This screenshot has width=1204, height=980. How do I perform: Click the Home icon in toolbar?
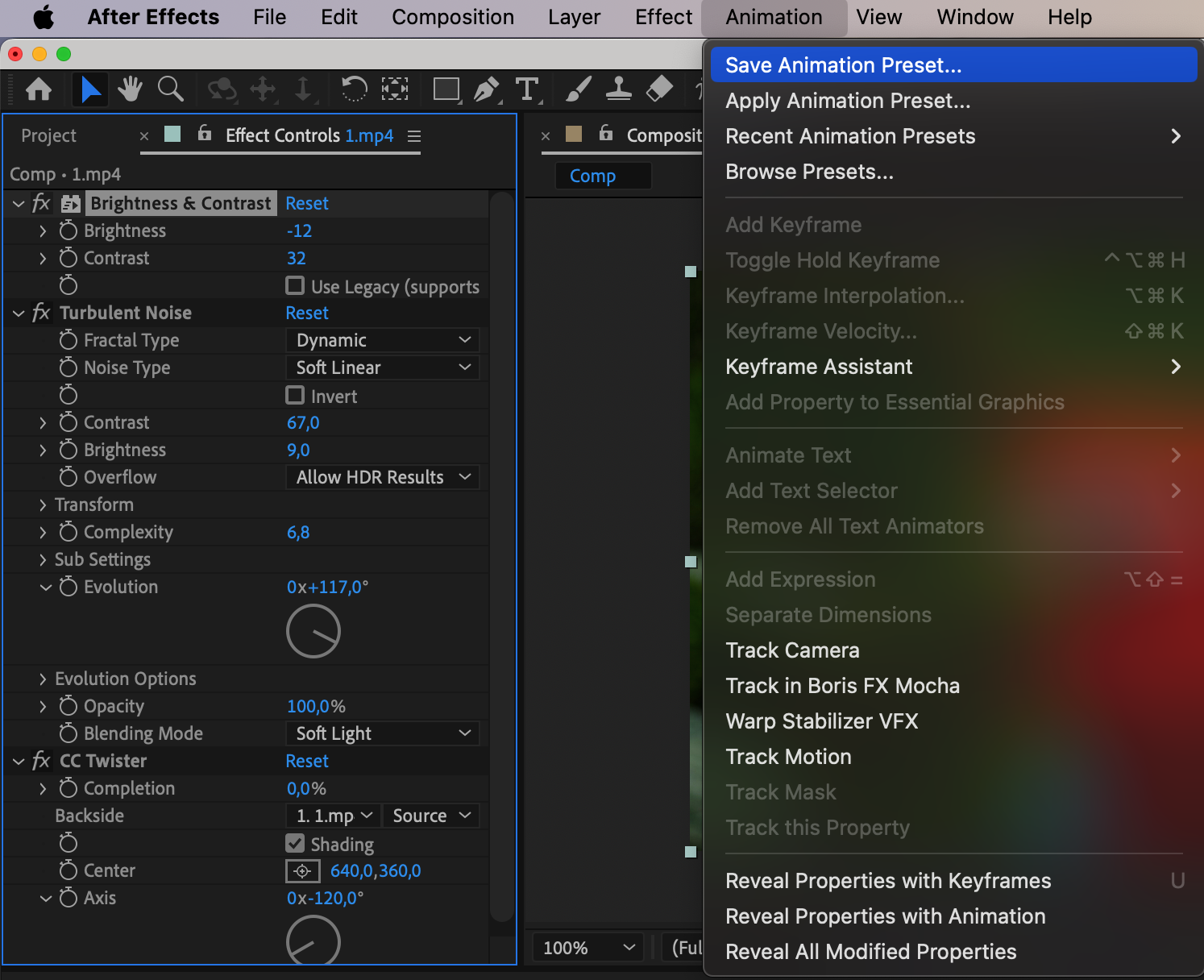(39, 89)
